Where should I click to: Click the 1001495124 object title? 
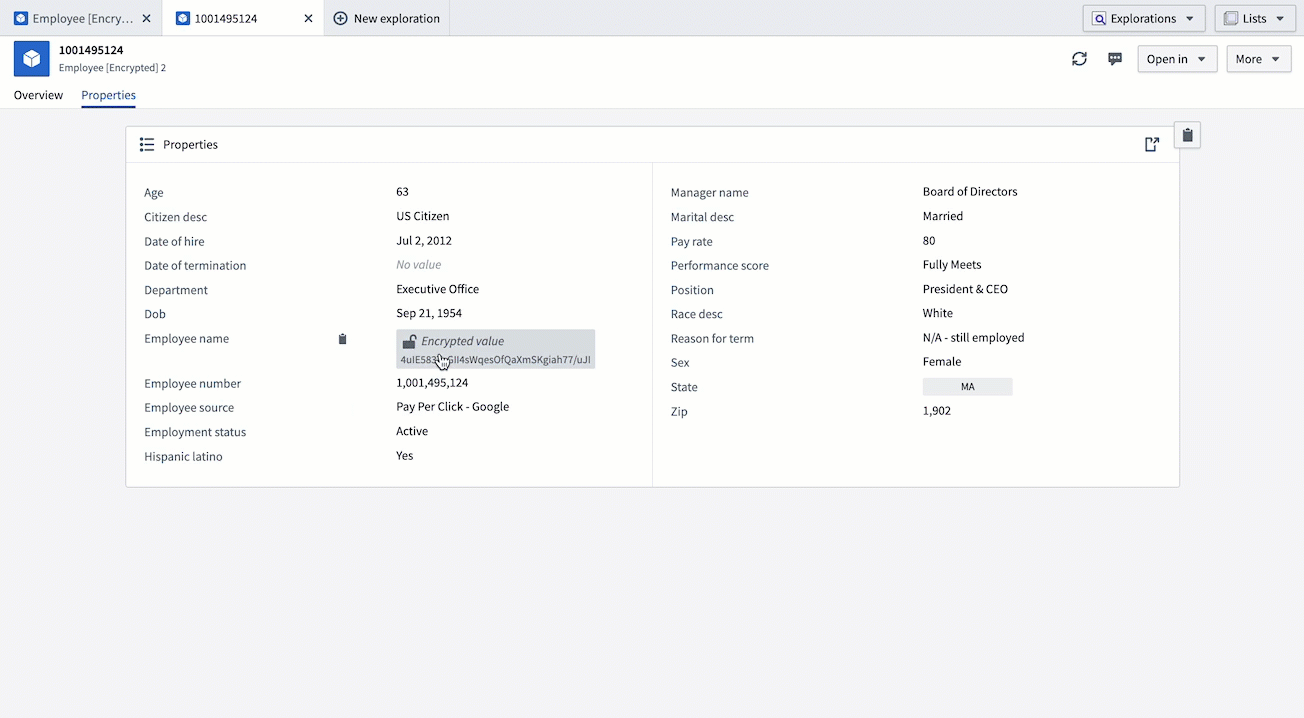91,50
